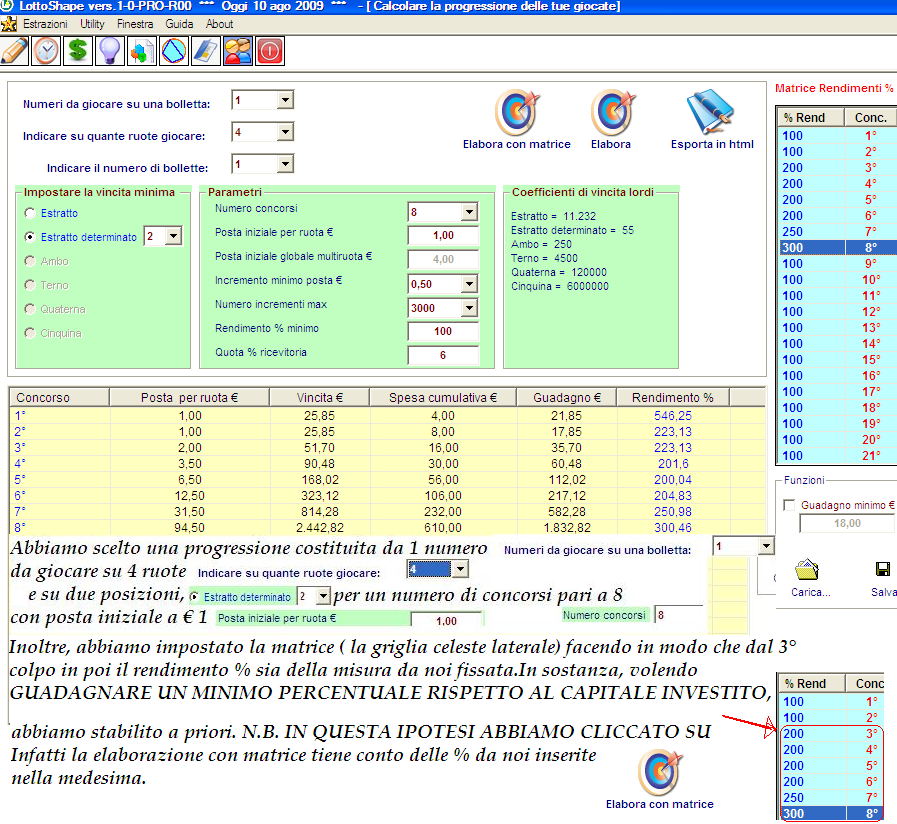The height and width of the screenshot is (824, 897).
Task: Select the 18° row in Matrice Rendimenti
Action: (x=837, y=408)
